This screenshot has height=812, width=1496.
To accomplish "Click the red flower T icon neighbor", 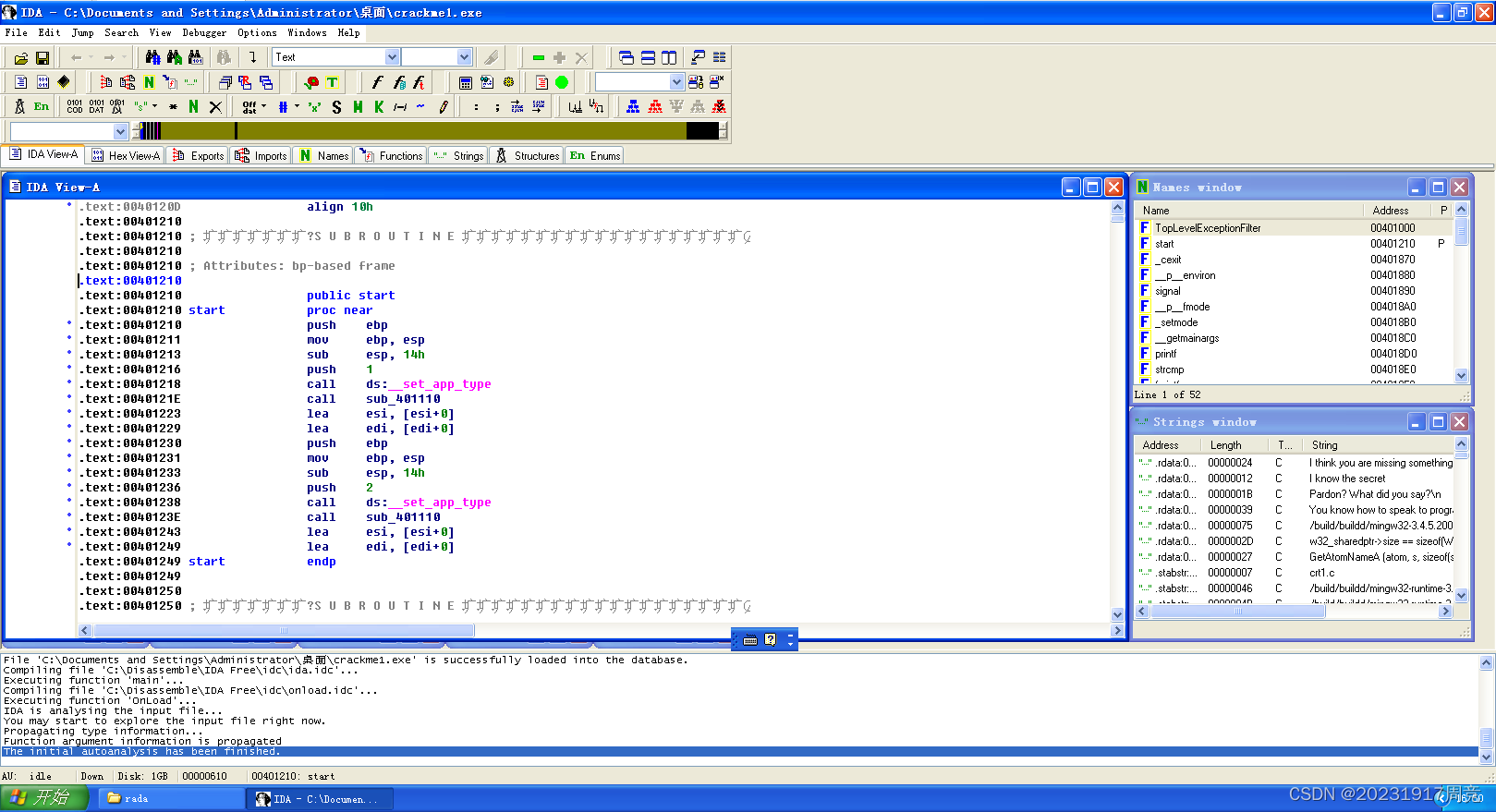I will point(311,82).
